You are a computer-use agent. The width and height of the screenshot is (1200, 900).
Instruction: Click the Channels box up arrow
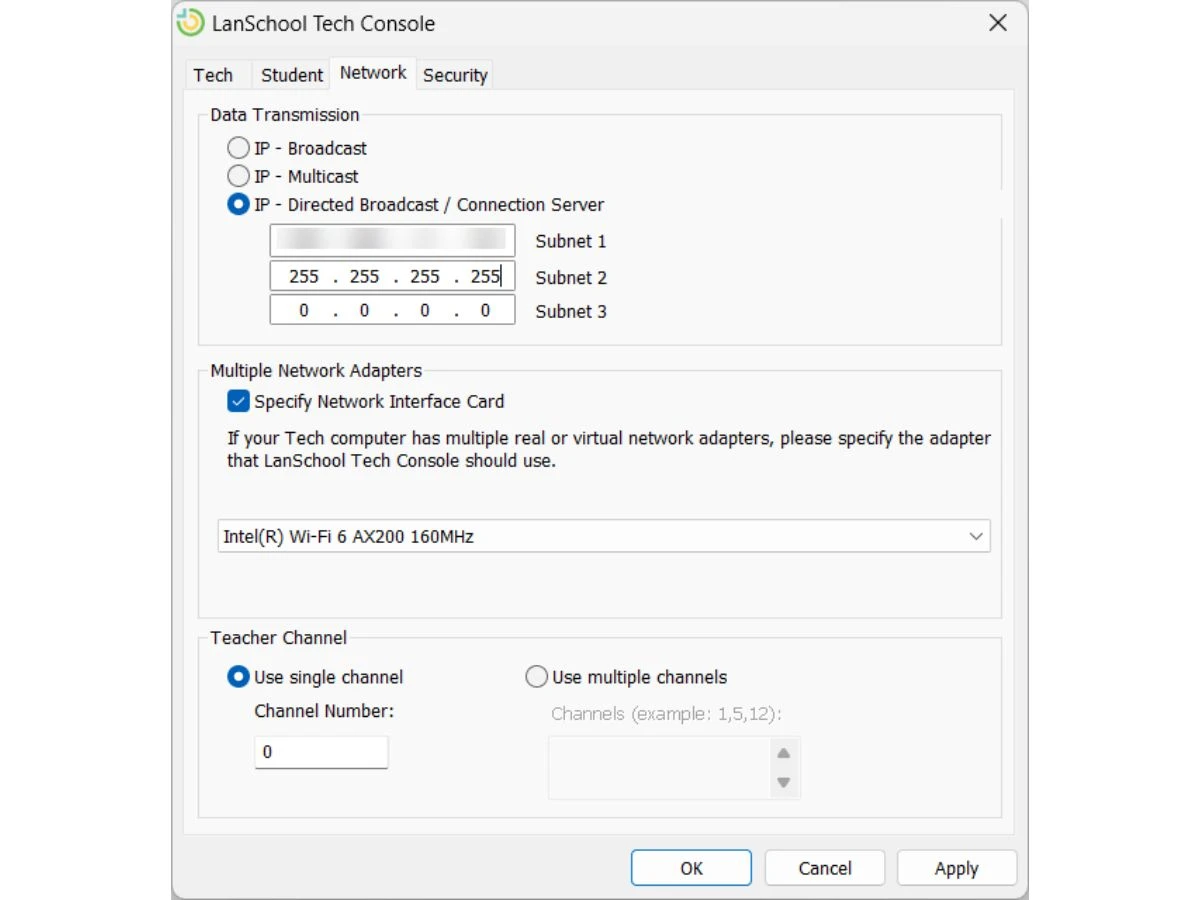point(784,753)
